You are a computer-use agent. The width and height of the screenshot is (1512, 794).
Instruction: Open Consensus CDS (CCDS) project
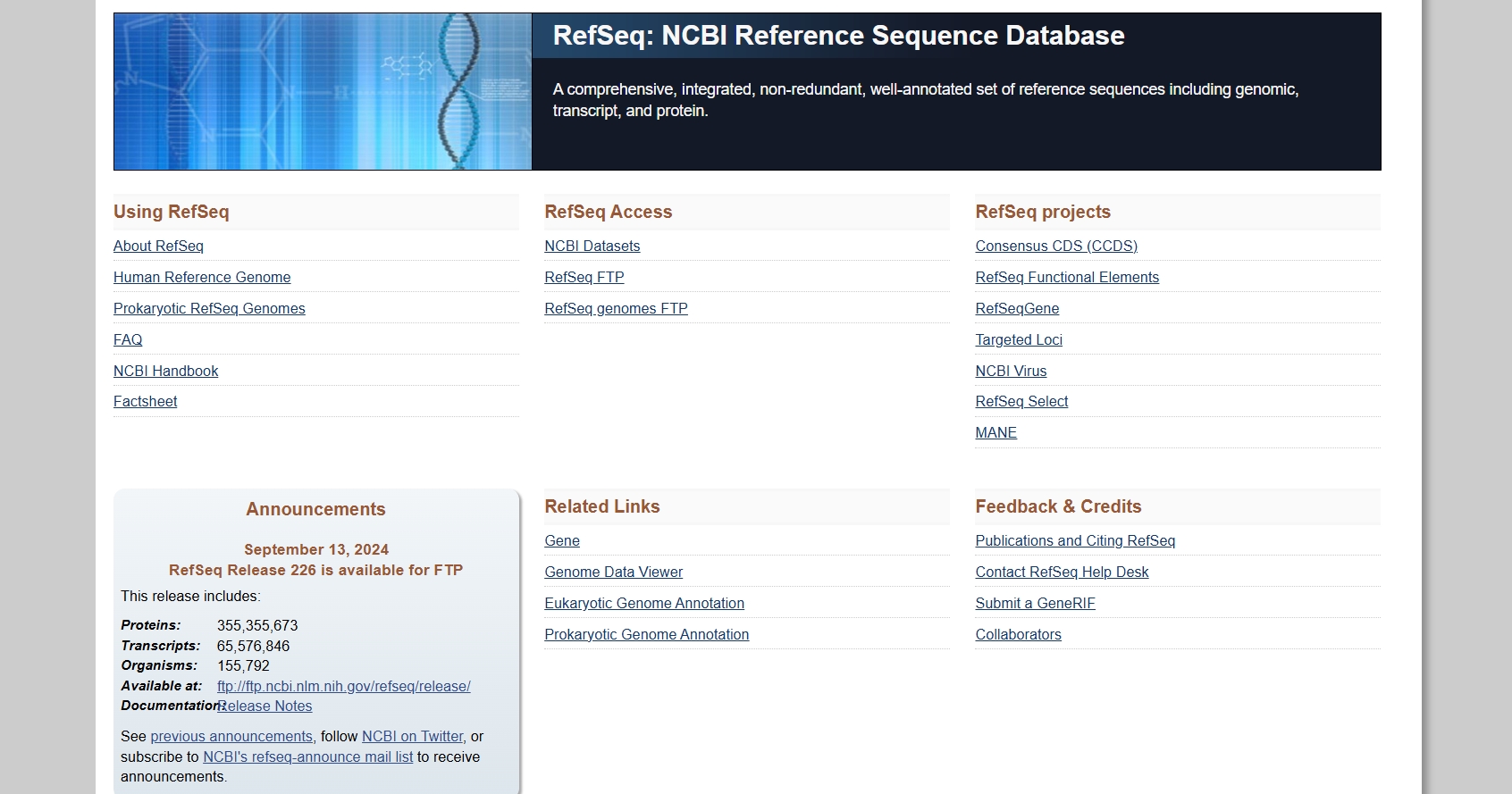tap(1056, 246)
